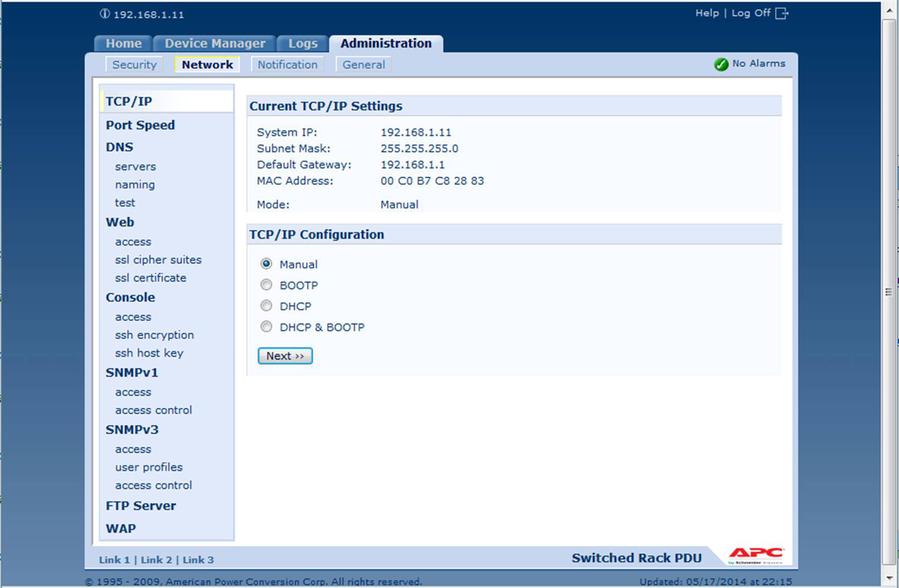Select the BOOTP radio button

pyautogui.click(x=266, y=285)
